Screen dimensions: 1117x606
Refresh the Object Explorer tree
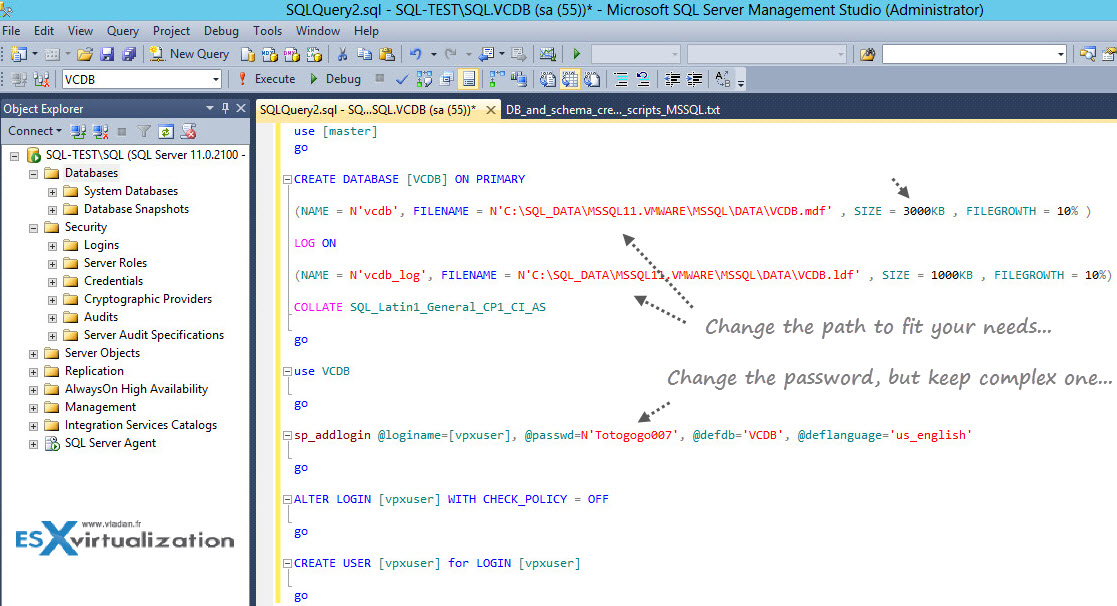coord(166,132)
